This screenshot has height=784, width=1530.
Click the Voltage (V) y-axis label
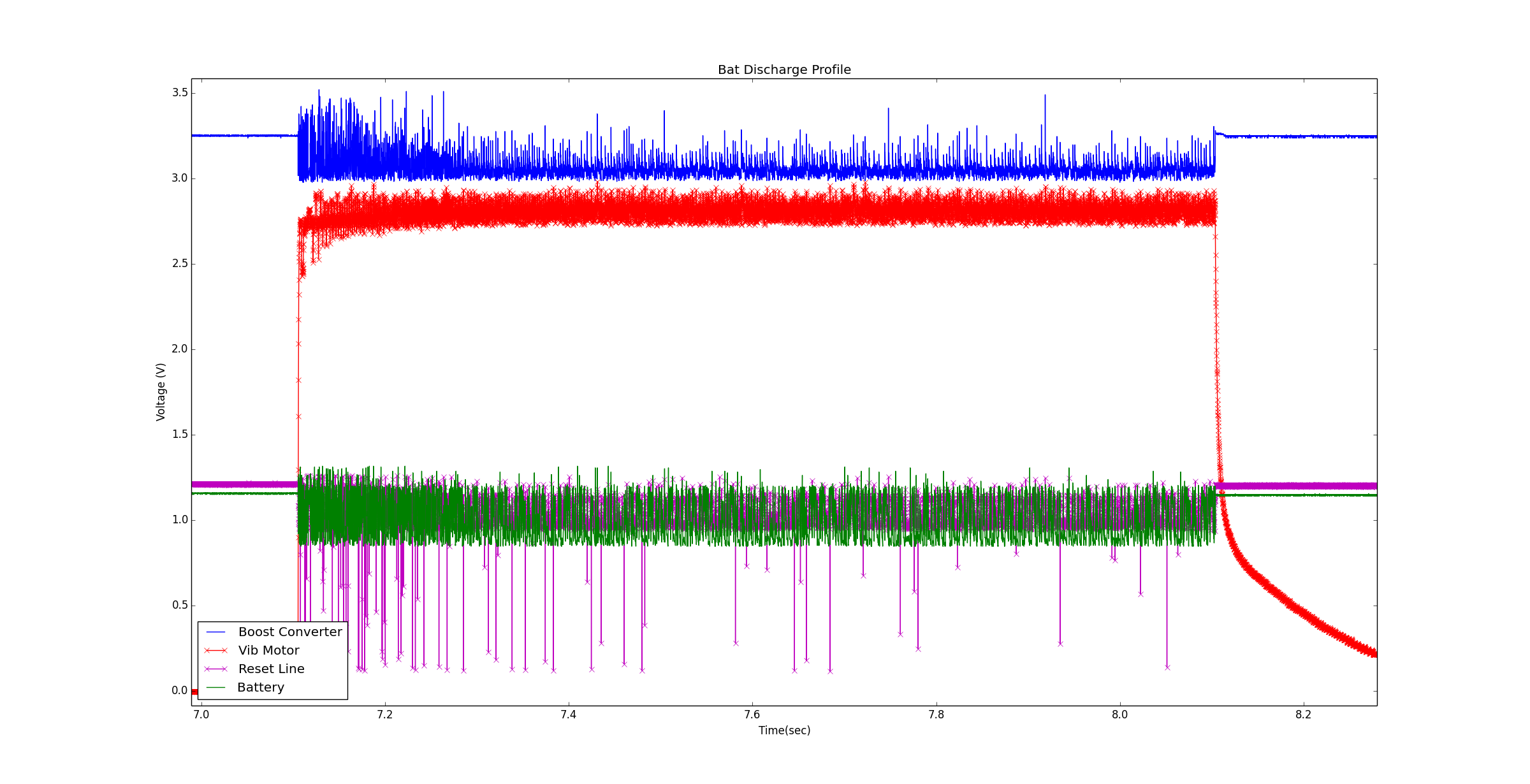click(x=161, y=392)
